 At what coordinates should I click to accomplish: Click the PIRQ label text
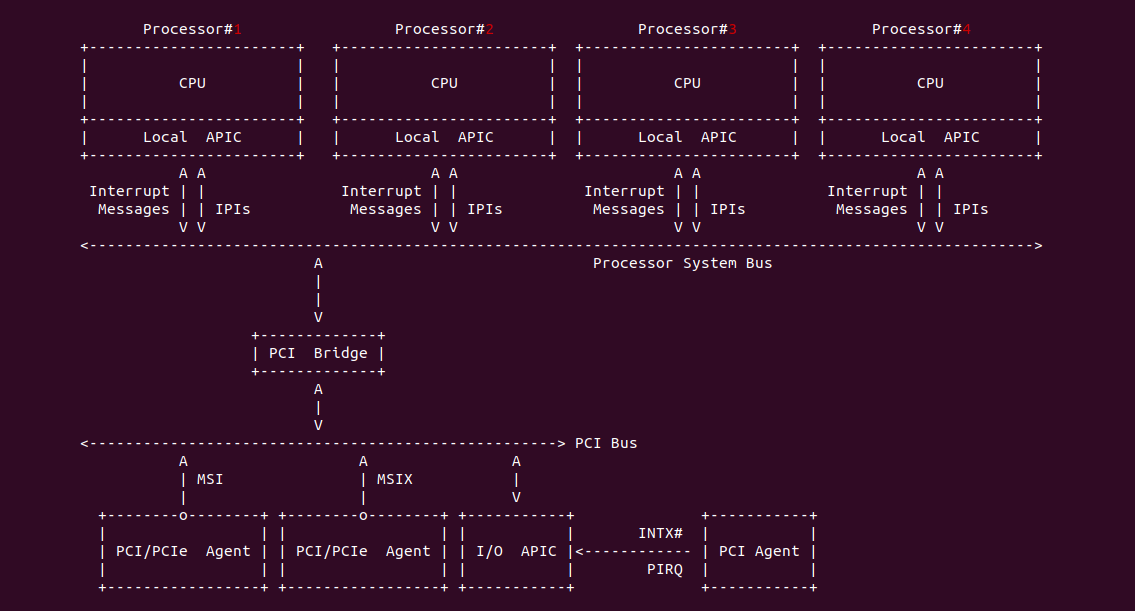click(664, 569)
